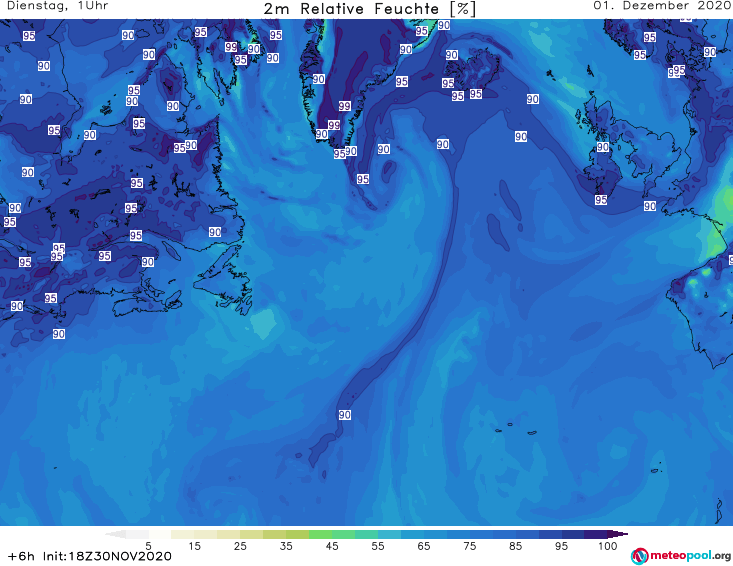Click the '90' label on the Atlantic moisture band
Viewport: 733px width, 566px height.
(x=345, y=415)
